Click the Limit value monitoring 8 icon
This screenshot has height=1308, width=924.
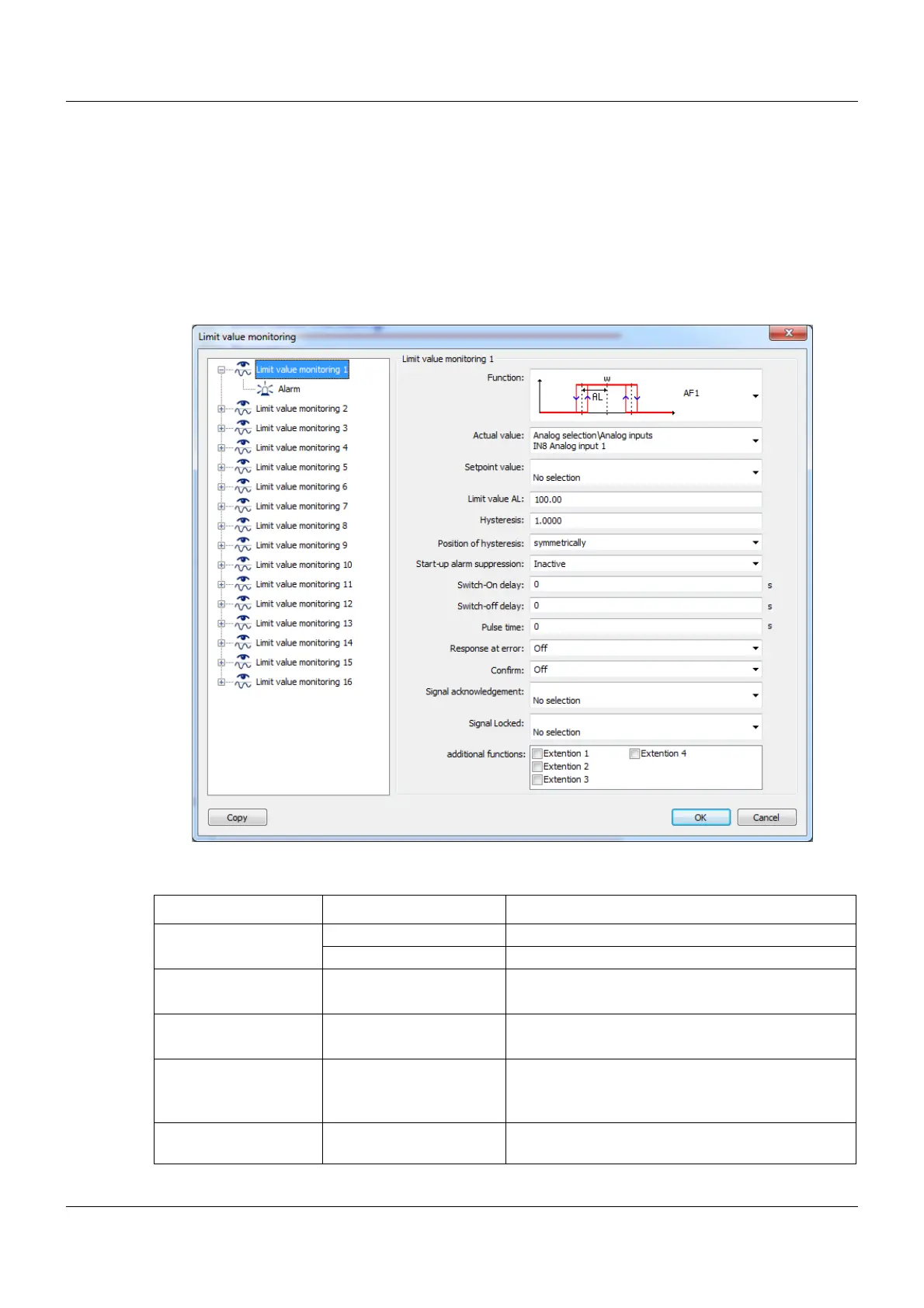[x=243, y=525]
